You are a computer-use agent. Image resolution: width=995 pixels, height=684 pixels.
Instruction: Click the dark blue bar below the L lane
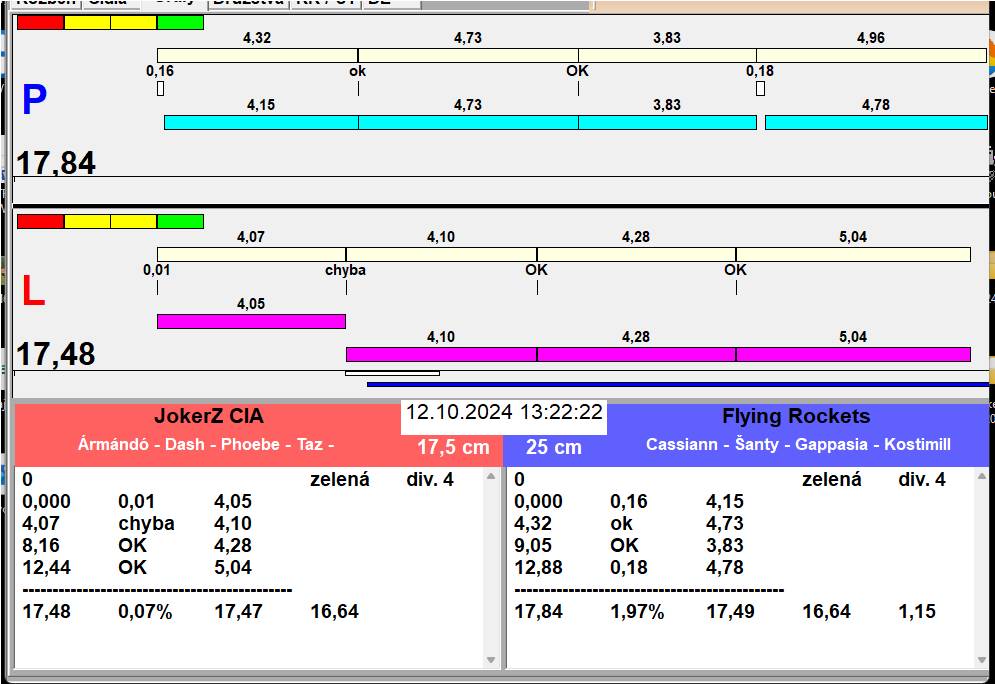coord(678,385)
